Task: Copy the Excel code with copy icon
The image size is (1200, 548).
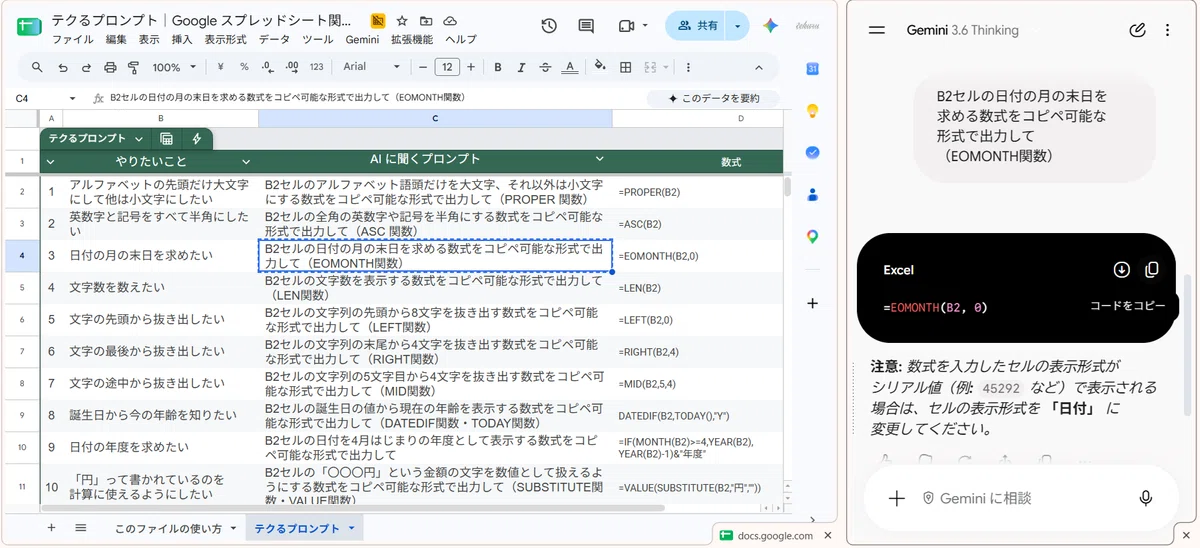Action: pos(1152,270)
